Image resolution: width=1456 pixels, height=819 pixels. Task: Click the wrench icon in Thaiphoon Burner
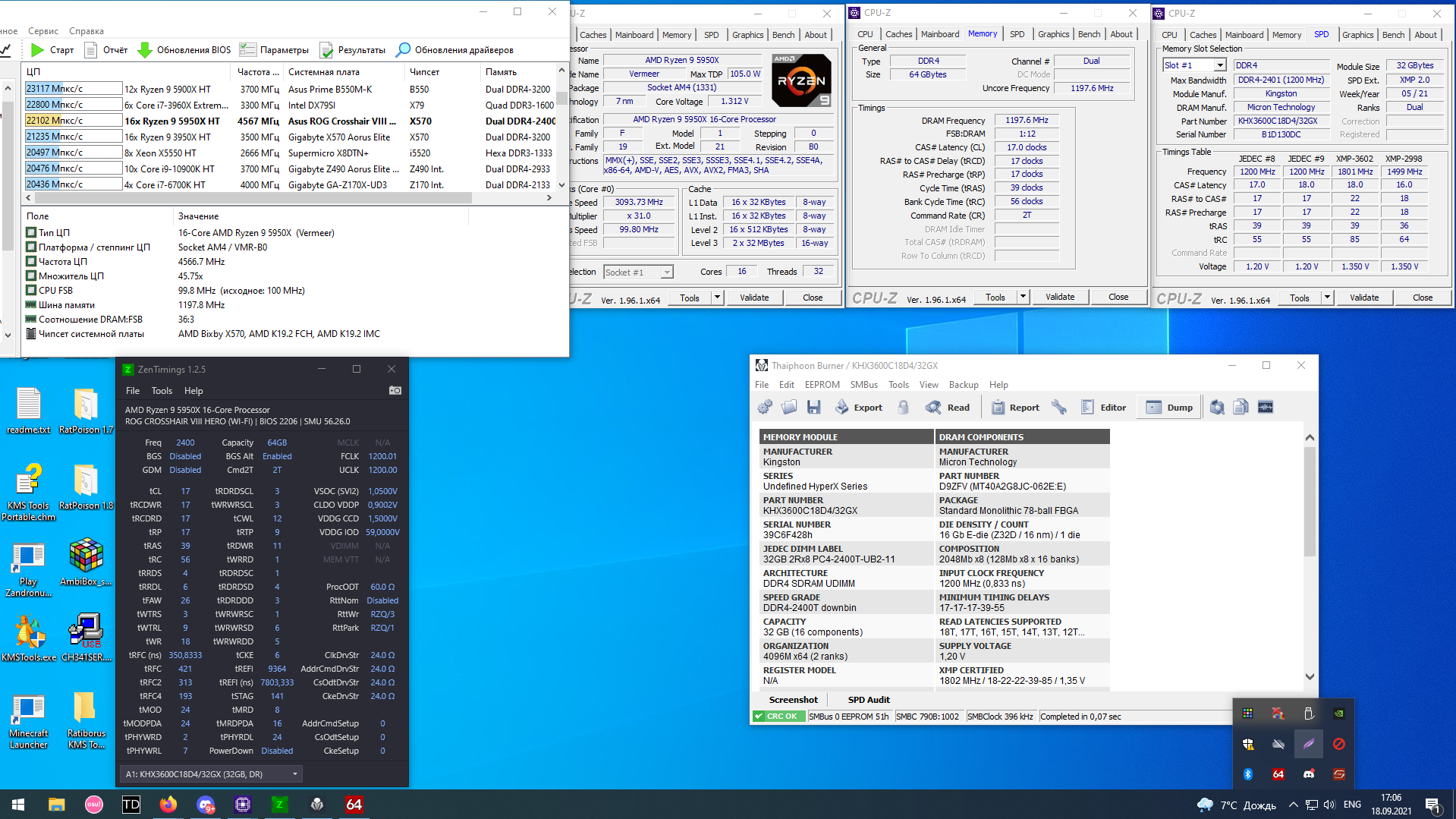tap(1059, 408)
